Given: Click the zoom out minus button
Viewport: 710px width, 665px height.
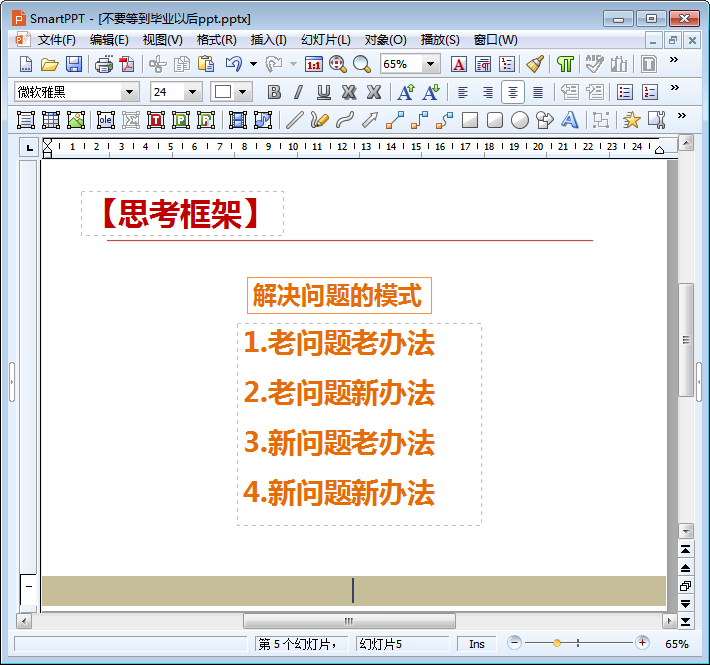Looking at the screenshot, I should 514,642.
